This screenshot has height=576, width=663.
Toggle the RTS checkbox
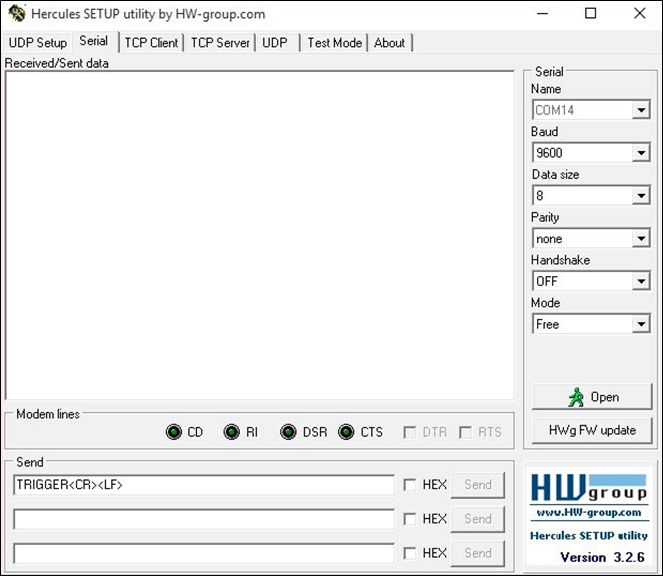click(466, 432)
